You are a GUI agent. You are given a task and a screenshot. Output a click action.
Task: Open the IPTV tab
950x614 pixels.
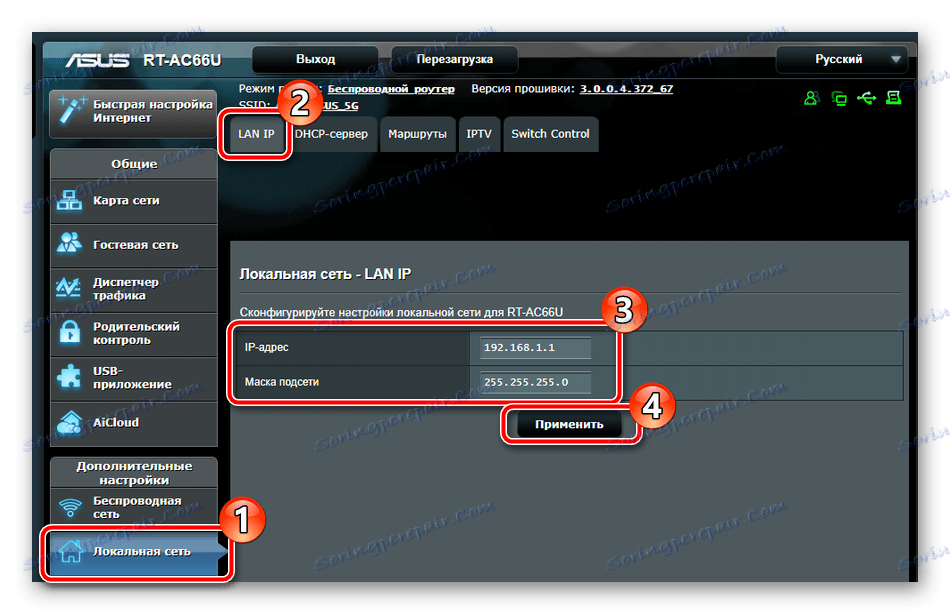pos(479,134)
